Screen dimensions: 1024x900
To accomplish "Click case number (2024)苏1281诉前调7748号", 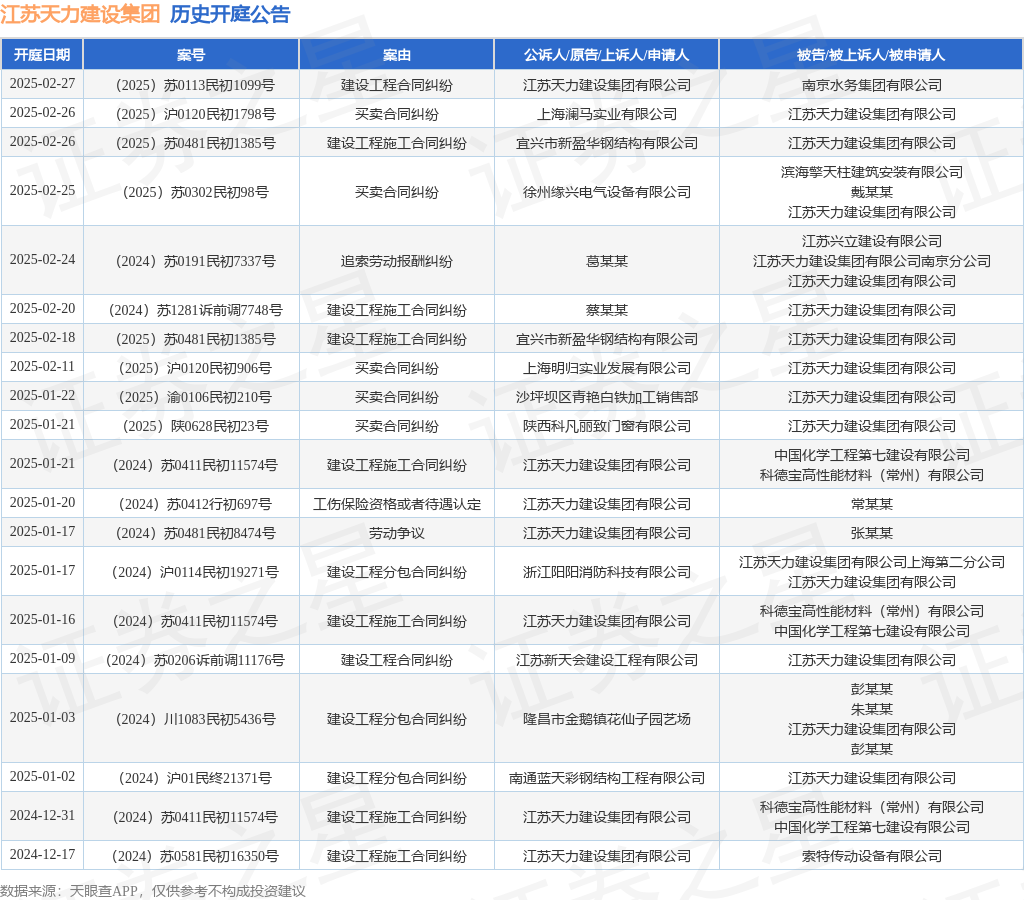I will (195, 310).
